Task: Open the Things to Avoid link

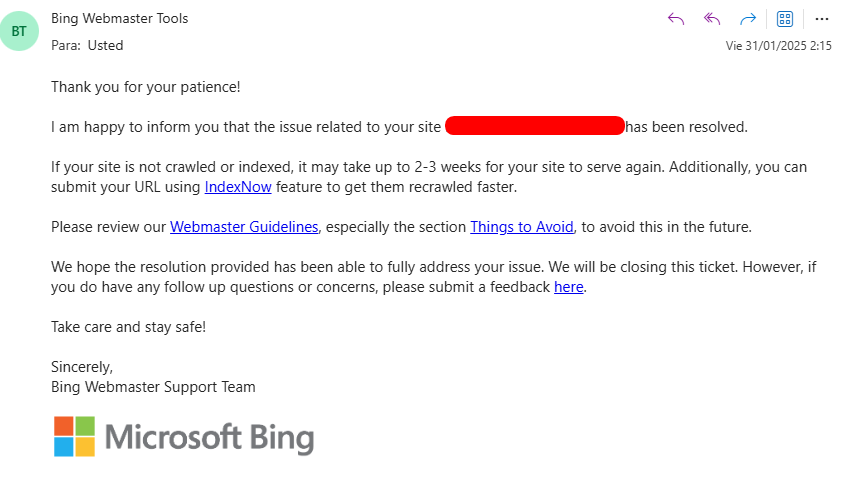Action: tap(522, 227)
